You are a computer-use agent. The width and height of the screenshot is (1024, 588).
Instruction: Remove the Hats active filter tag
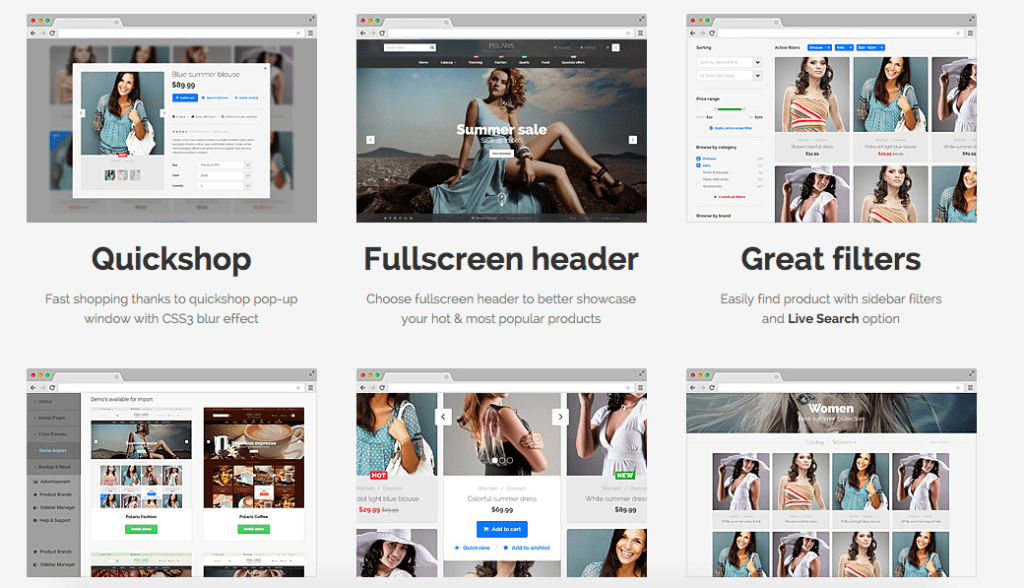[850, 48]
